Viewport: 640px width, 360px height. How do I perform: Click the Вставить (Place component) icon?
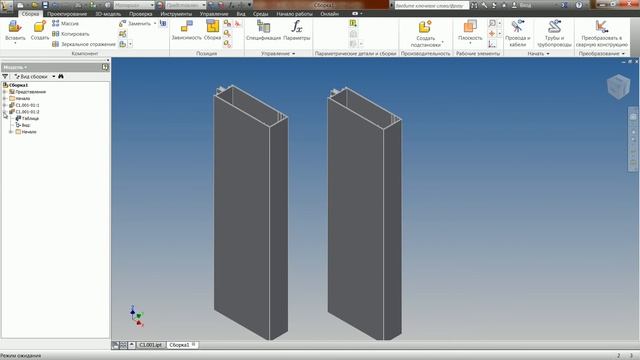[x=15, y=27]
